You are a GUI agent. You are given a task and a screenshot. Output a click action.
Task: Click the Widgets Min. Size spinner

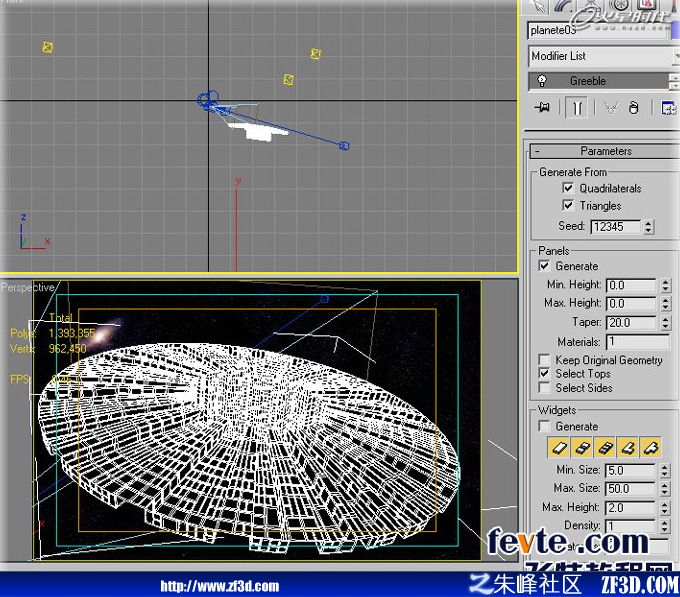(x=665, y=470)
